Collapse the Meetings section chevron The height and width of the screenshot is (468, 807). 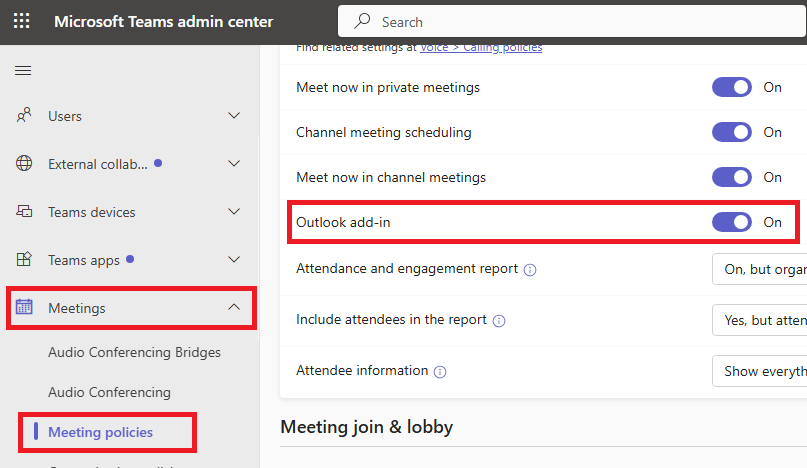(234, 307)
